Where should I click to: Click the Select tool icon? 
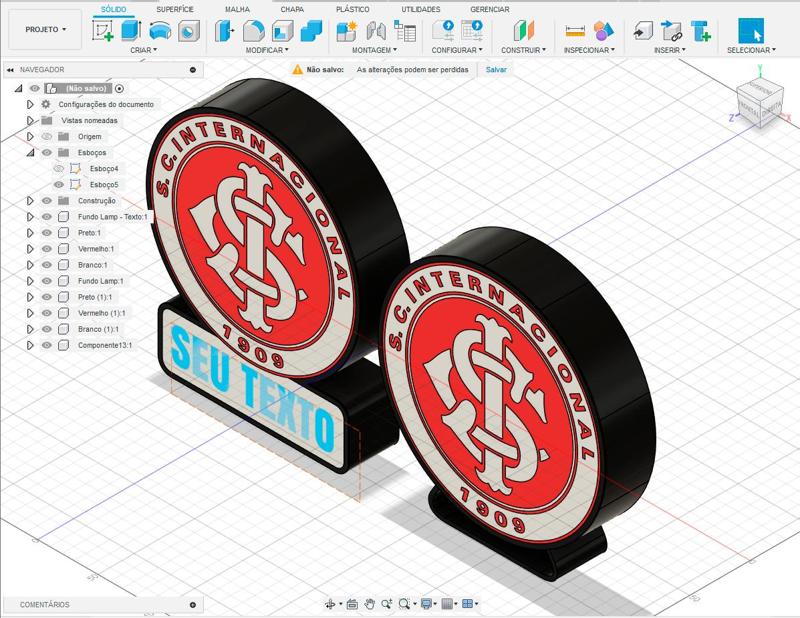coord(751,31)
